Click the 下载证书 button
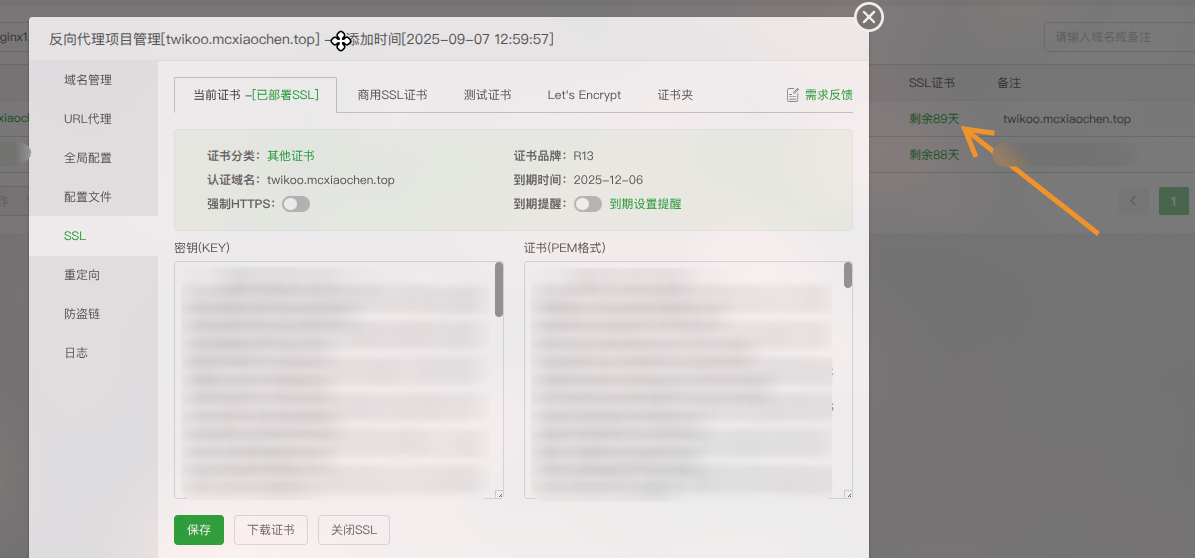 (270, 530)
